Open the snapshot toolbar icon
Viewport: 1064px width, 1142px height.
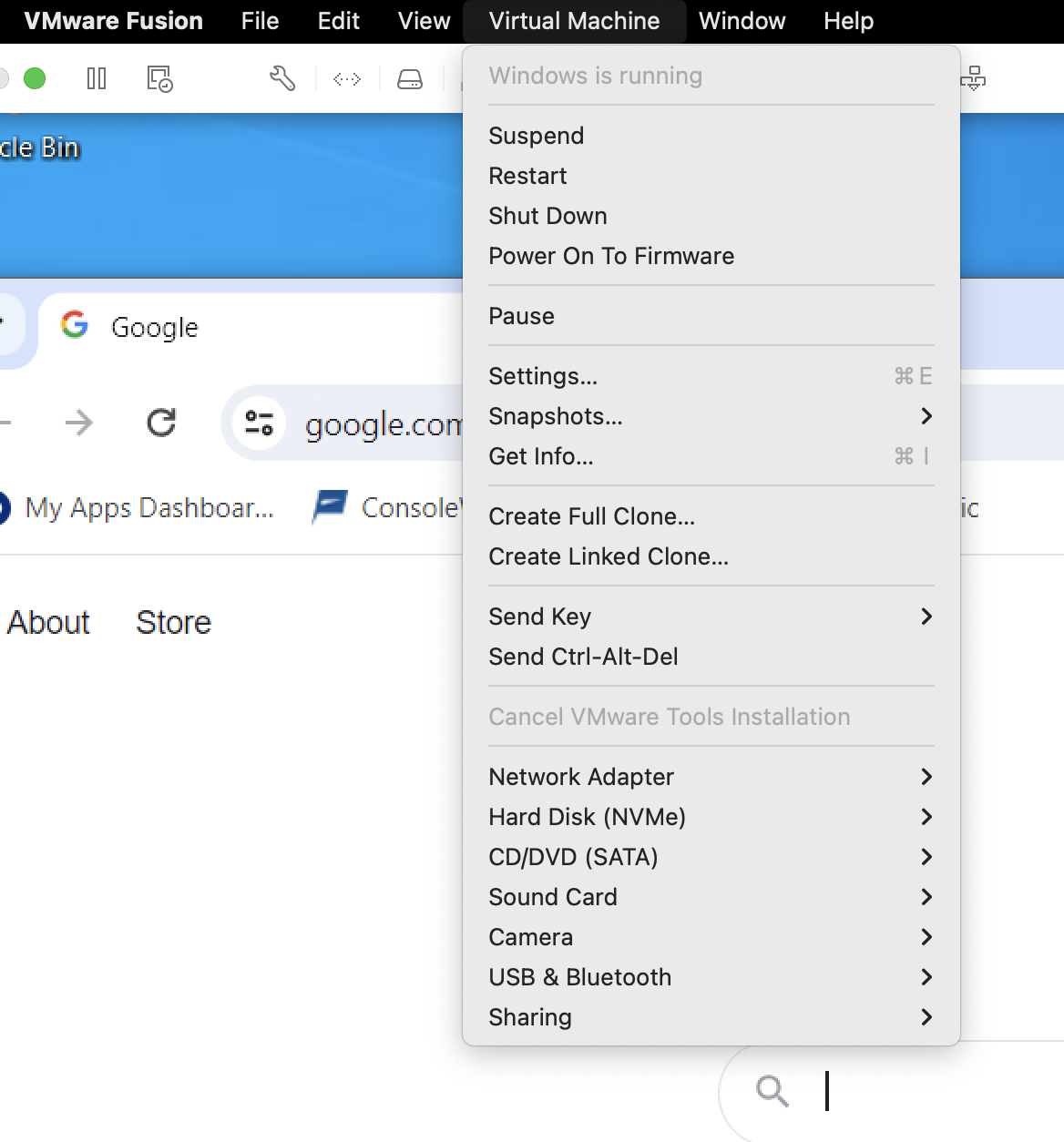(x=160, y=79)
